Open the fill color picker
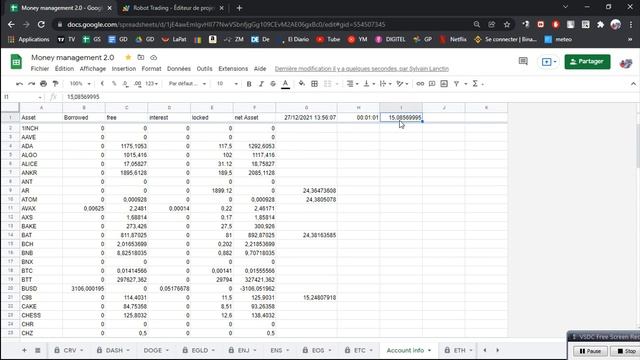640x360 pixels. [302, 84]
